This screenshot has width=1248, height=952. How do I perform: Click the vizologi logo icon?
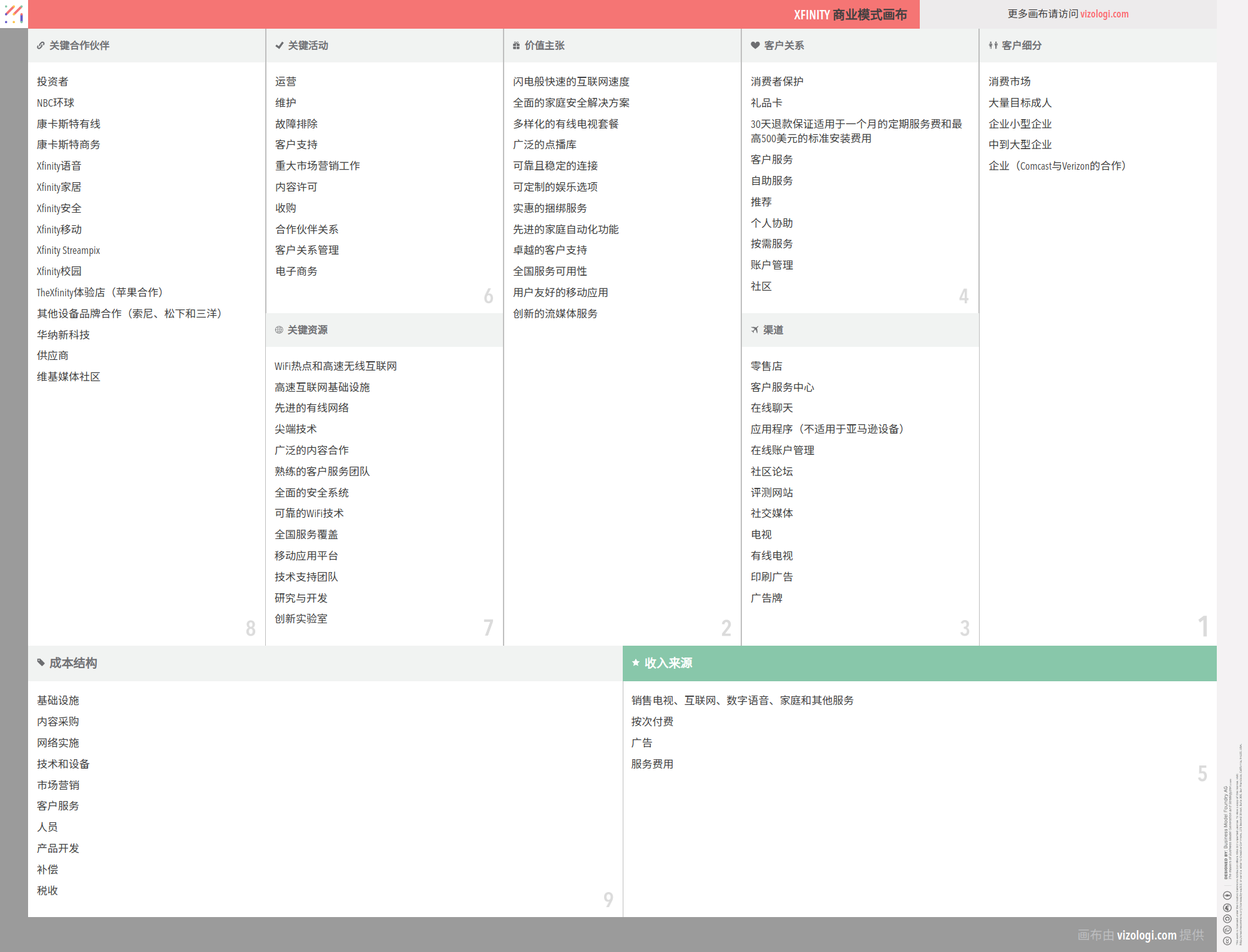14,14
